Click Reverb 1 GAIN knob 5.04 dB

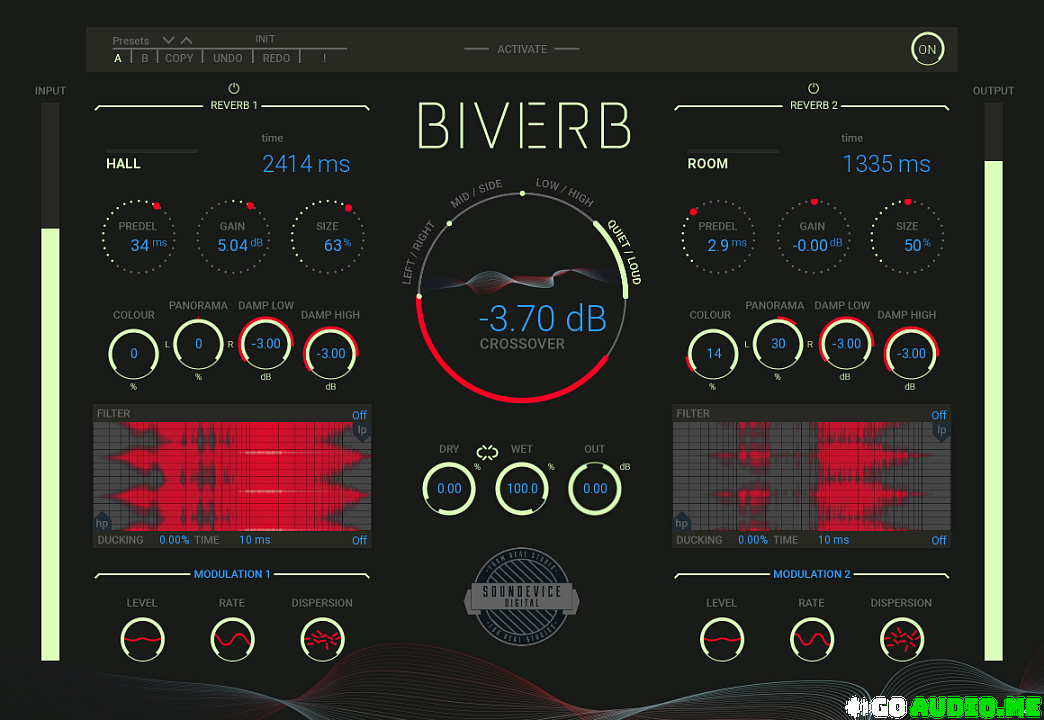233,236
